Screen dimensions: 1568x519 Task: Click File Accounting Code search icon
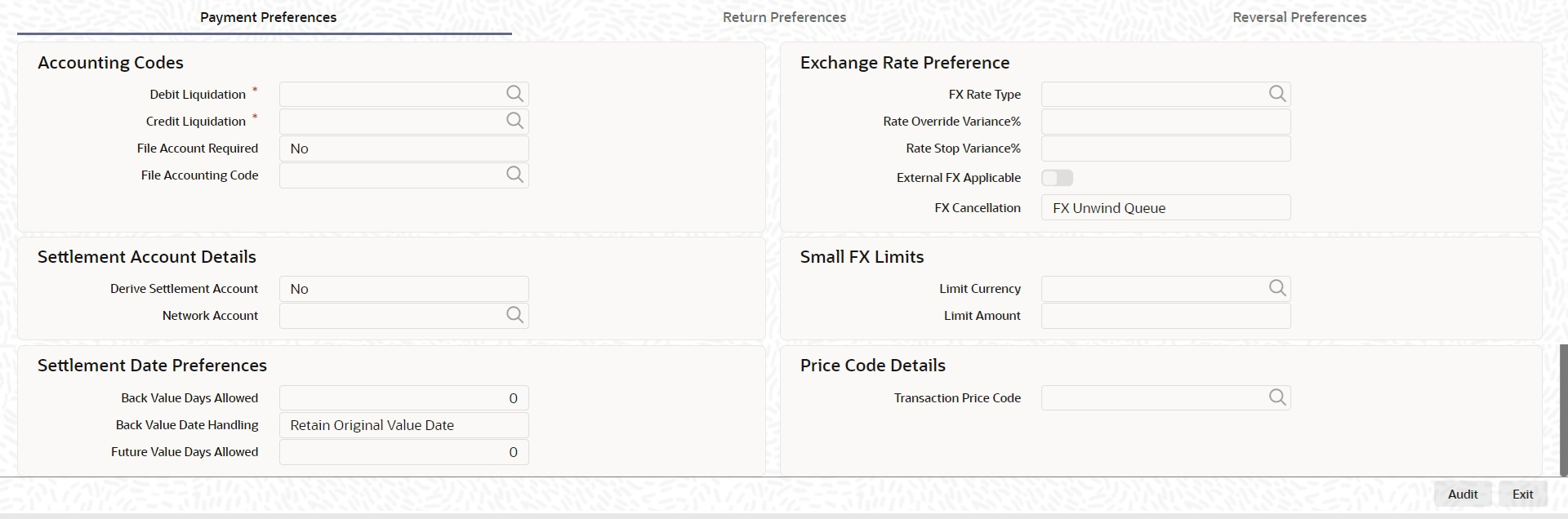coord(514,175)
